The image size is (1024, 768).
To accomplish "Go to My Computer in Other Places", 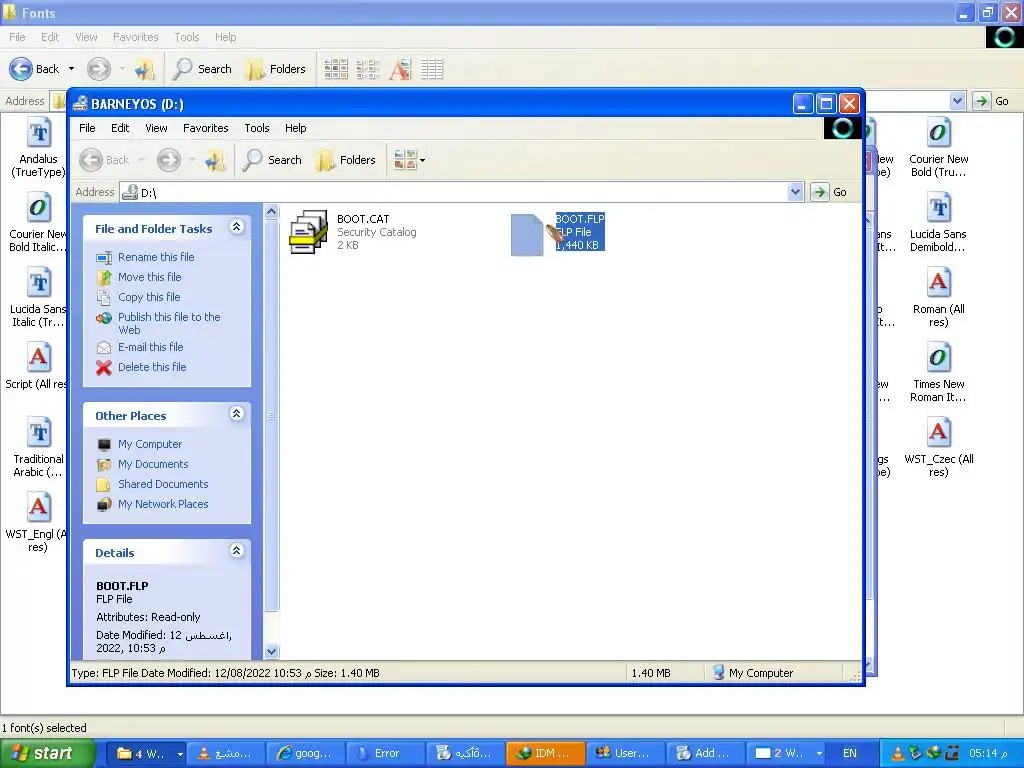I will (x=150, y=444).
